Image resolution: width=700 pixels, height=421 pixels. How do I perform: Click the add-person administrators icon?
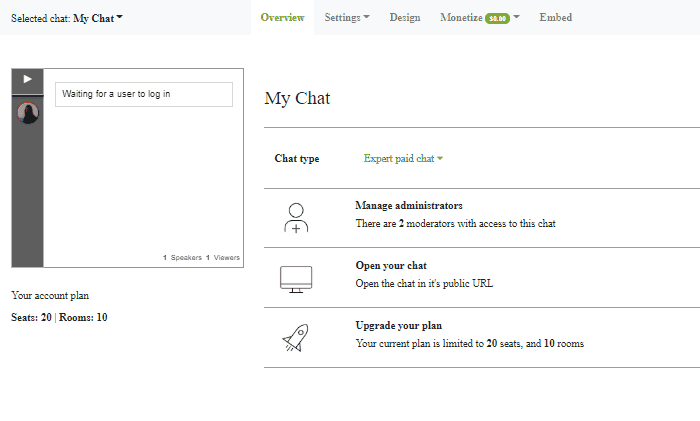(x=296, y=218)
